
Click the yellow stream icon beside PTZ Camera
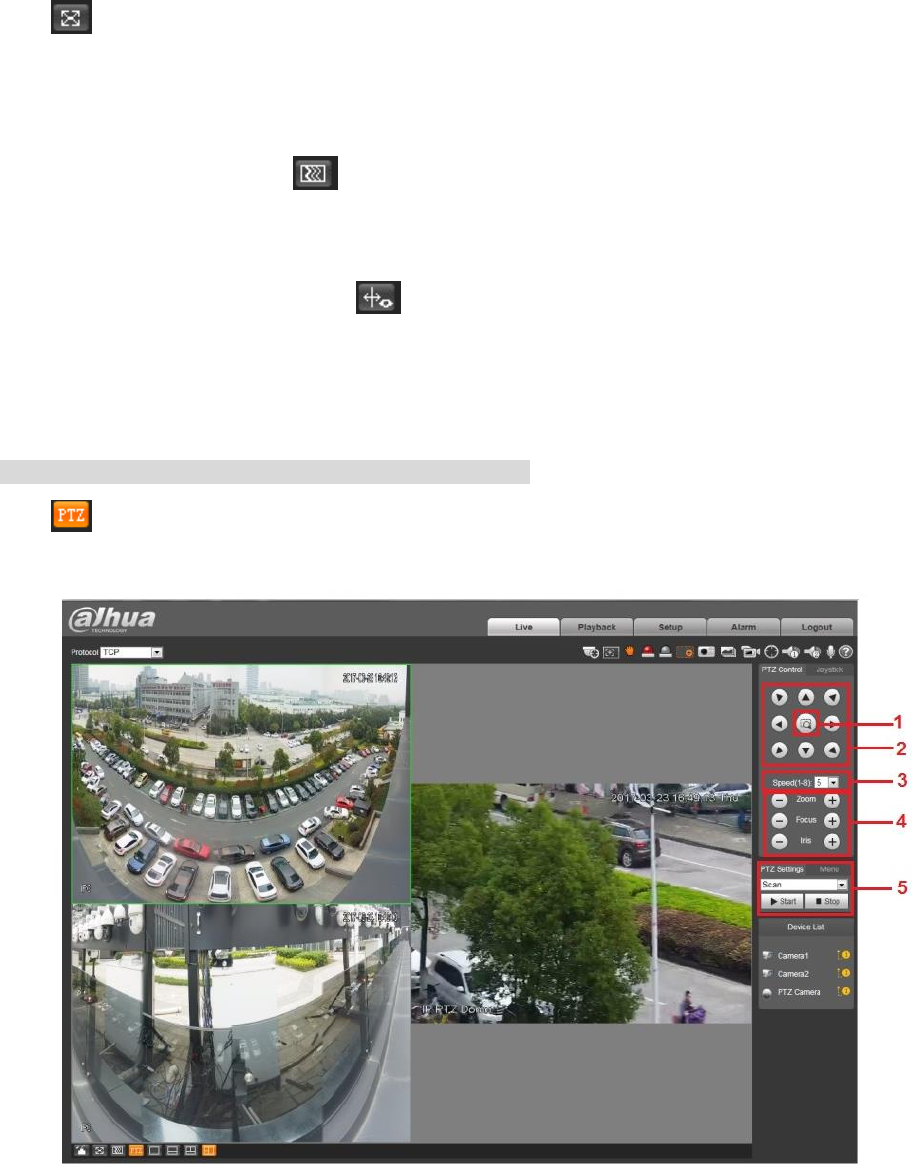[844, 991]
